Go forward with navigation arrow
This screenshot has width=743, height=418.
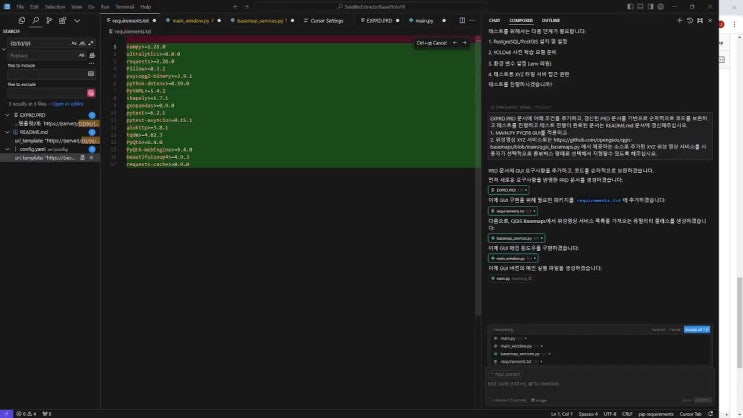(x=246, y=7)
